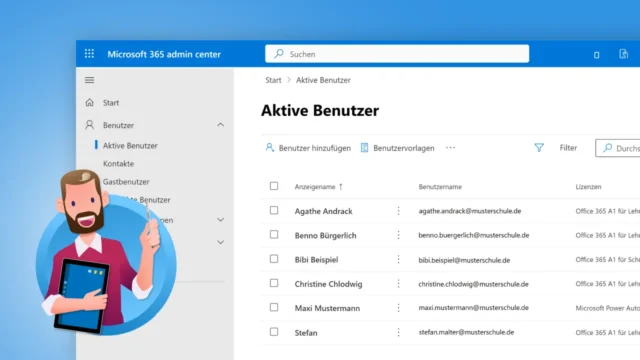Image resolution: width=640 pixels, height=360 pixels.
Task: Open more actions for Benno Bürgerlich
Action: (x=398, y=235)
